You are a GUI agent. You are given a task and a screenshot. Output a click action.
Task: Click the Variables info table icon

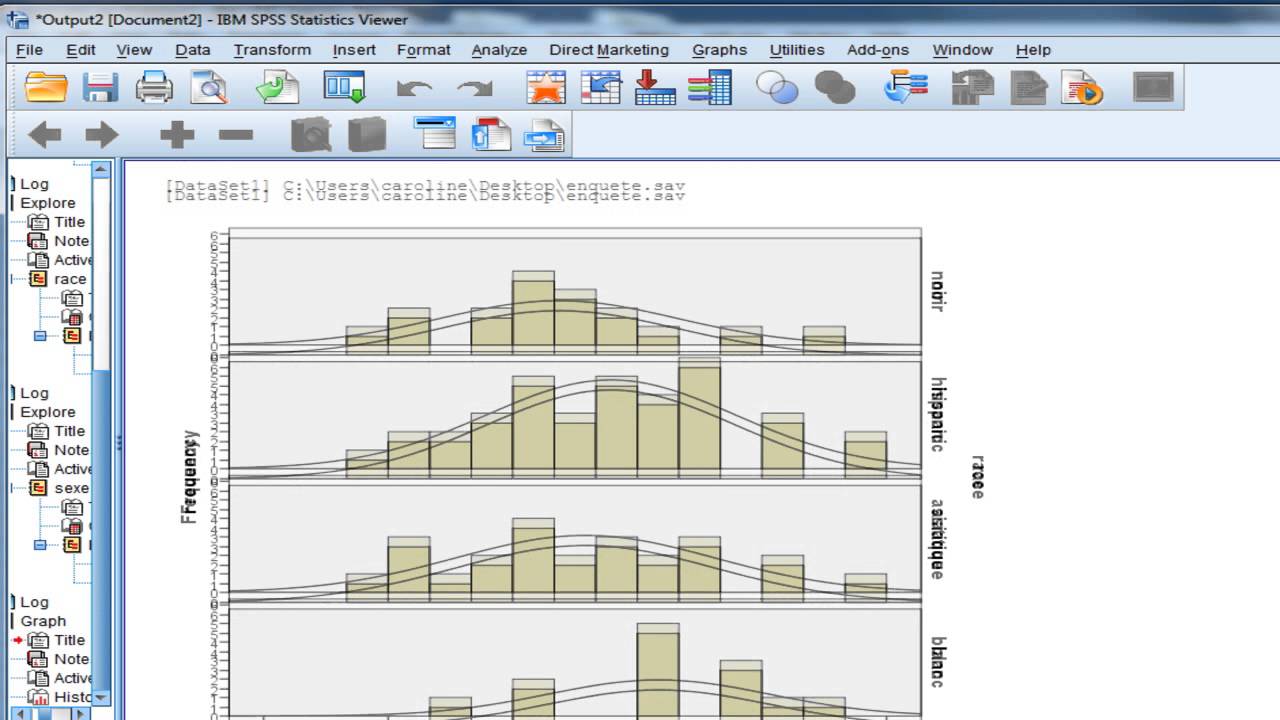[x=709, y=88]
